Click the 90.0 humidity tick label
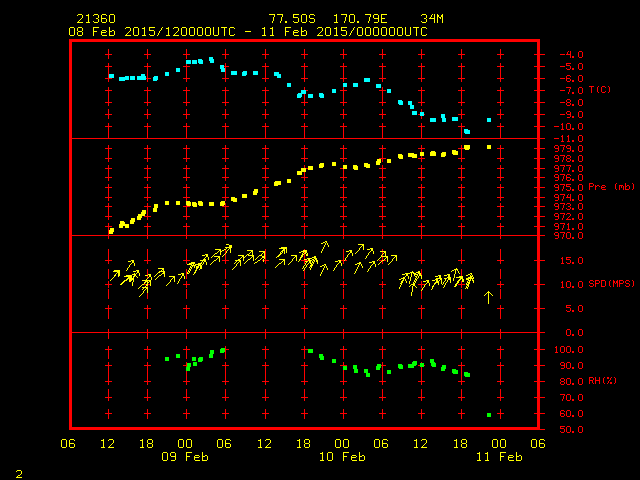This screenshot has height=480, width=640. (571, 365)
